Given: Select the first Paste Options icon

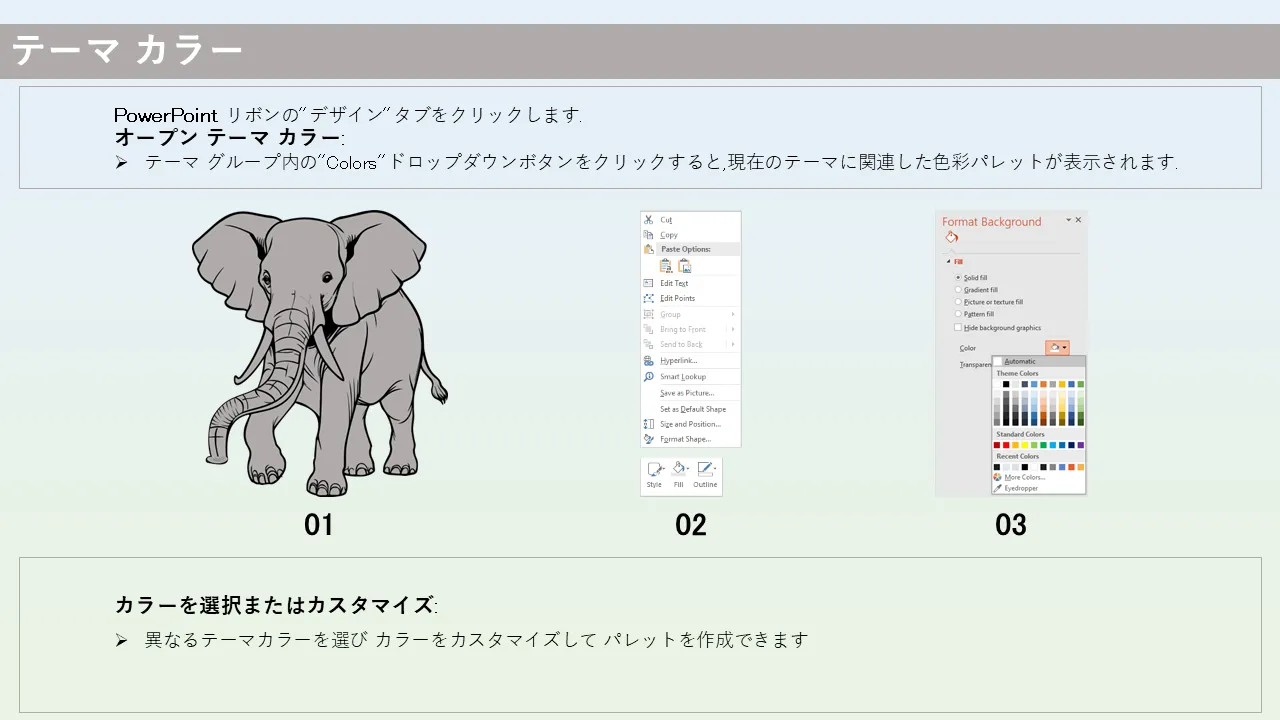Looking at the screenshot, I should click(x=666, y=266).
